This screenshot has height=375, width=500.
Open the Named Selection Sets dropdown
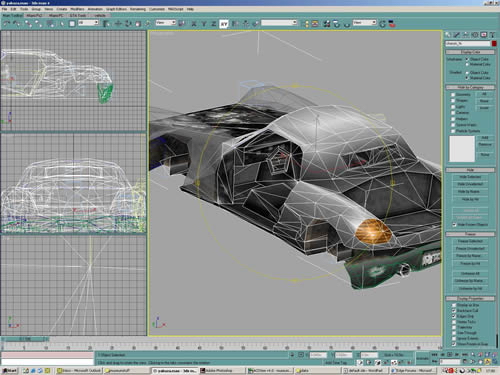tap(279, 23)
